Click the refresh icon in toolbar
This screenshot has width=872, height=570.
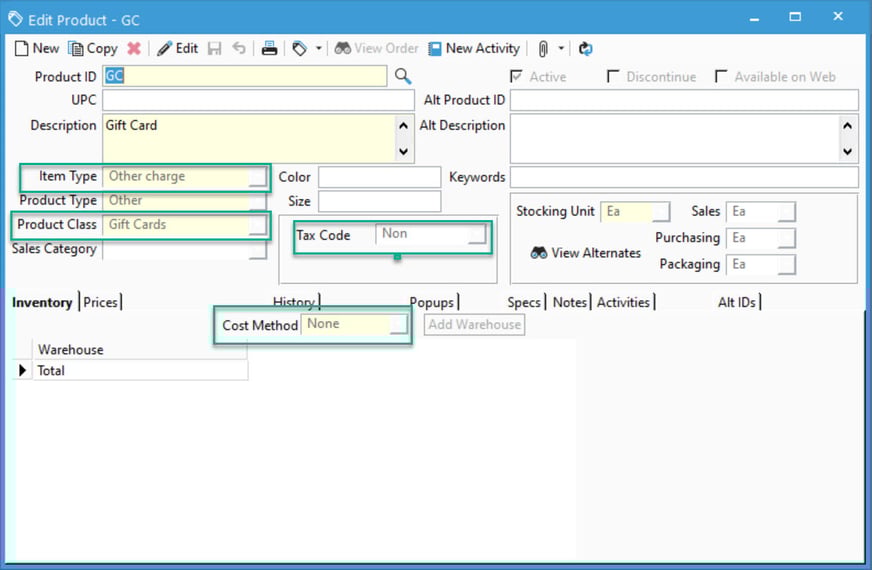[586, 48]
